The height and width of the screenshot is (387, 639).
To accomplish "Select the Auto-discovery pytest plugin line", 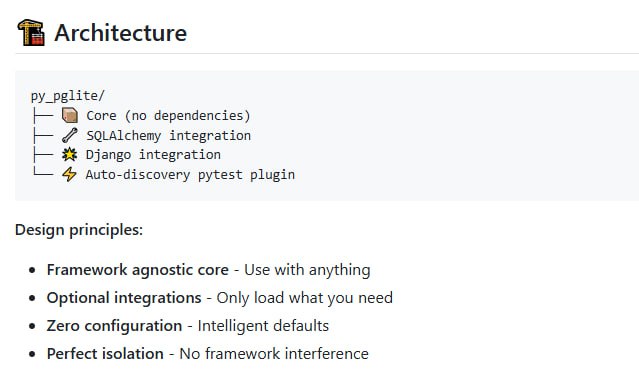I will point(190,175).
